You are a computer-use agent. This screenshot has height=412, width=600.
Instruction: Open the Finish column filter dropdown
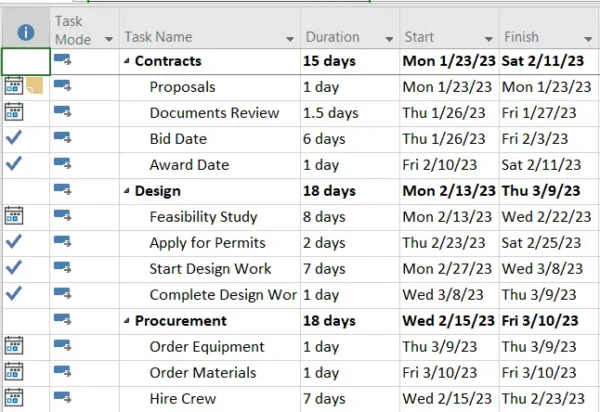click(588, 39)
